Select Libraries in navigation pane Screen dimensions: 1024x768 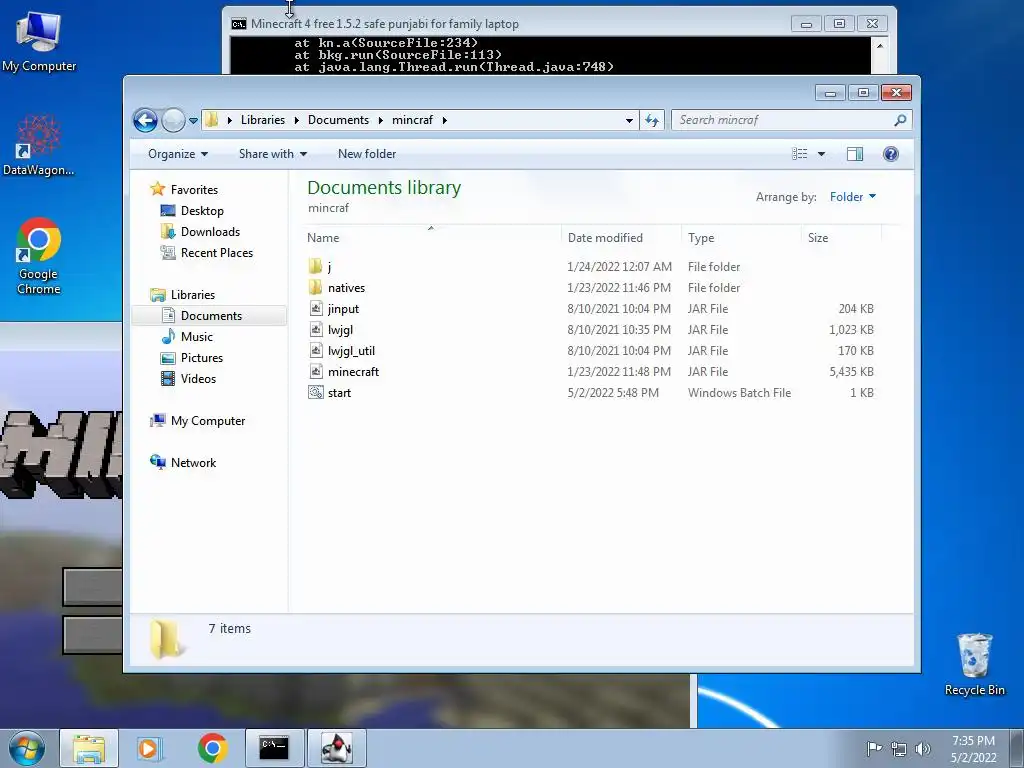[193, 295]
